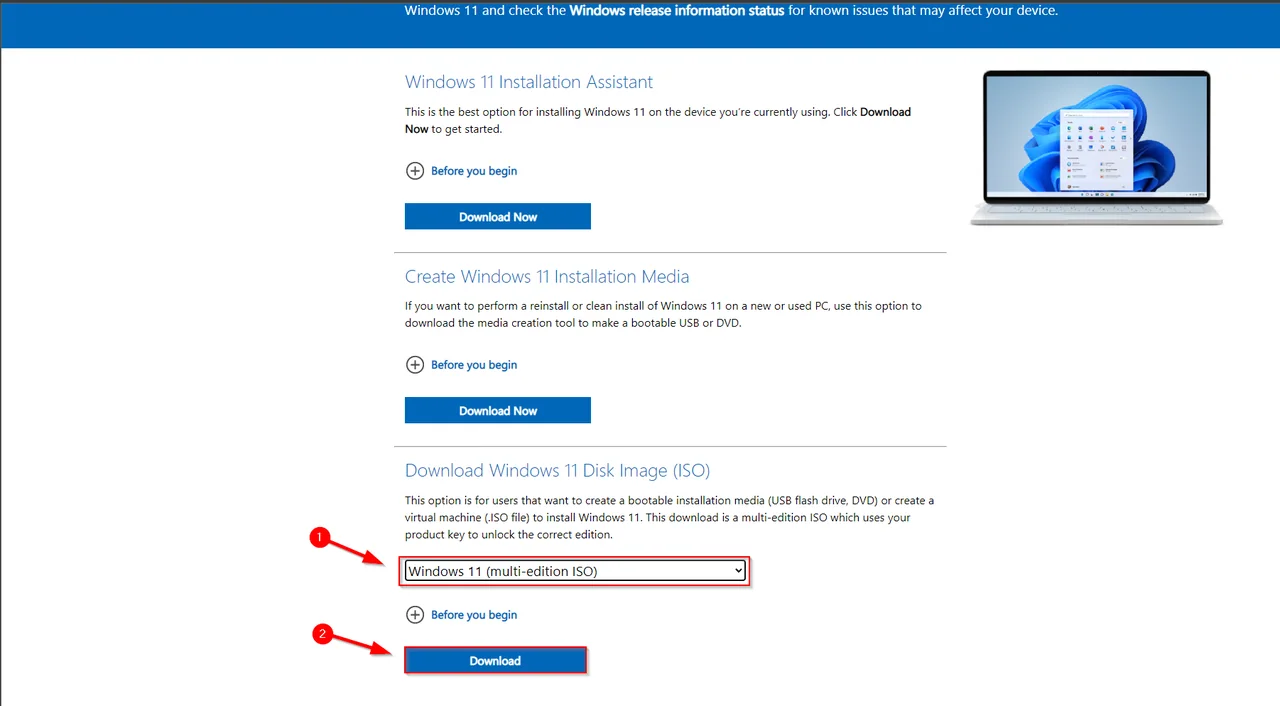Expand Before you begin under Create Installation Media
The height and width of the screenshot is (706, 1280).
tap(462, 365)
